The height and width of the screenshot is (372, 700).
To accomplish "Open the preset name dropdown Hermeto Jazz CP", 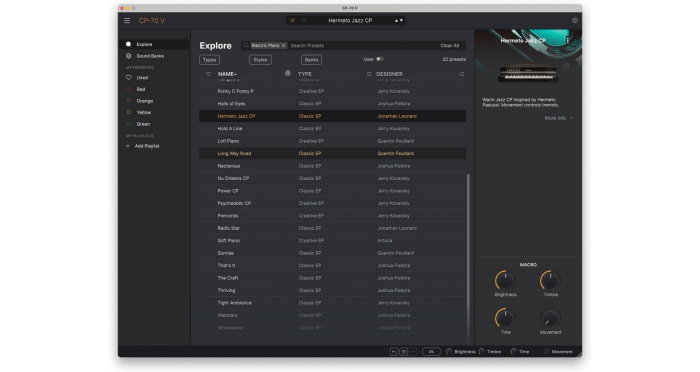I will pos(350,21).
